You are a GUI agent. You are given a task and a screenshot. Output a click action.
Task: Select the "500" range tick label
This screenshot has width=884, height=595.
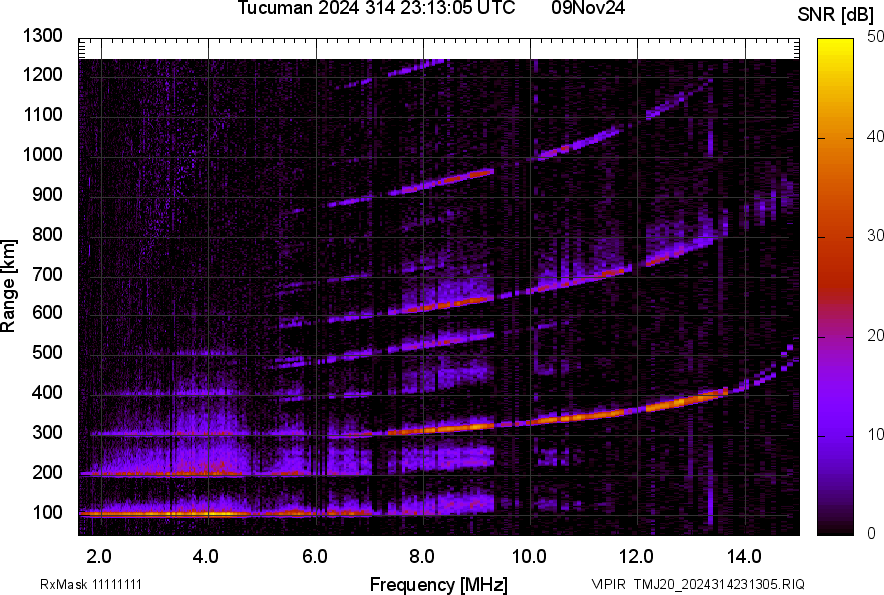[x=47, y=352]
